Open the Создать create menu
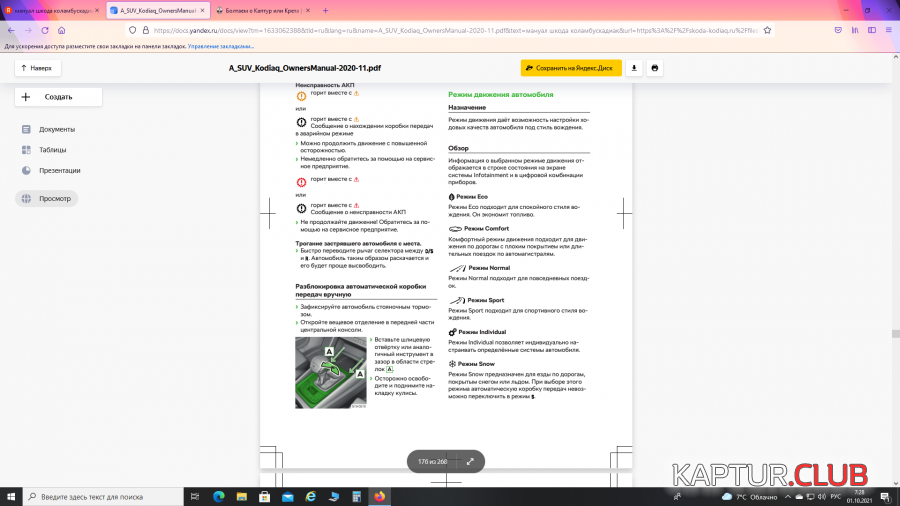900x506 pixels. pos(57,97)
